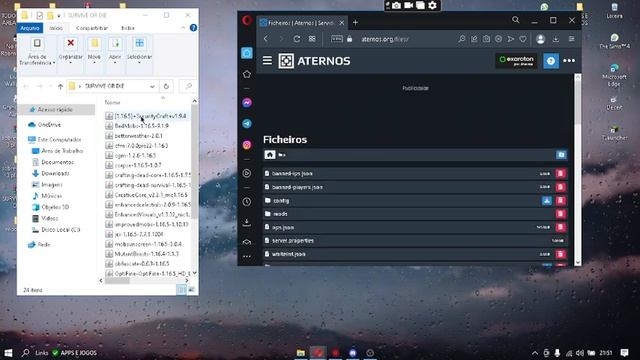Open Opera speed dial start page grid

[x=312, y=39]
